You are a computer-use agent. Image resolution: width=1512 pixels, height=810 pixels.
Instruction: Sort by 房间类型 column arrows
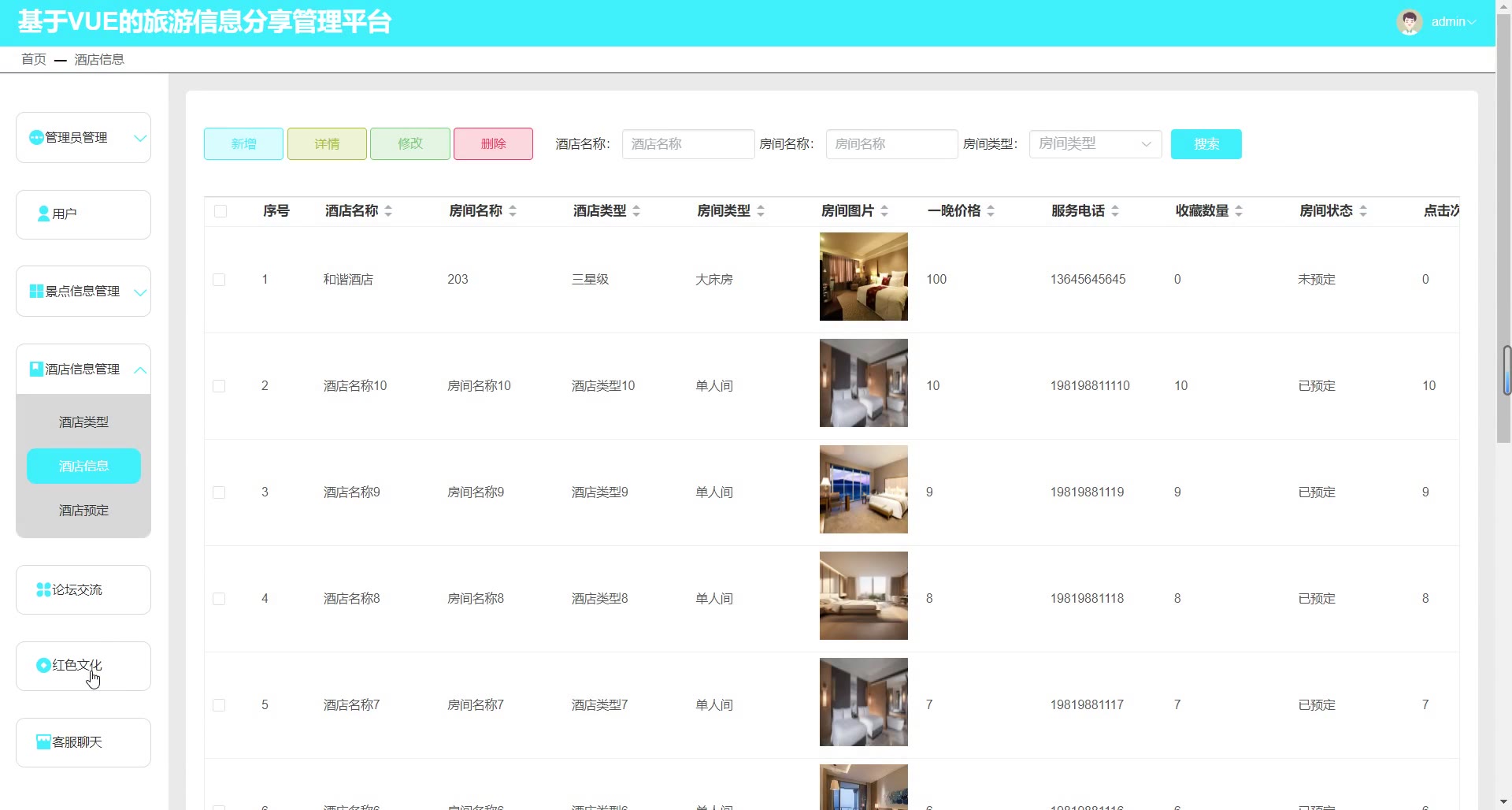tap(761, 211)
